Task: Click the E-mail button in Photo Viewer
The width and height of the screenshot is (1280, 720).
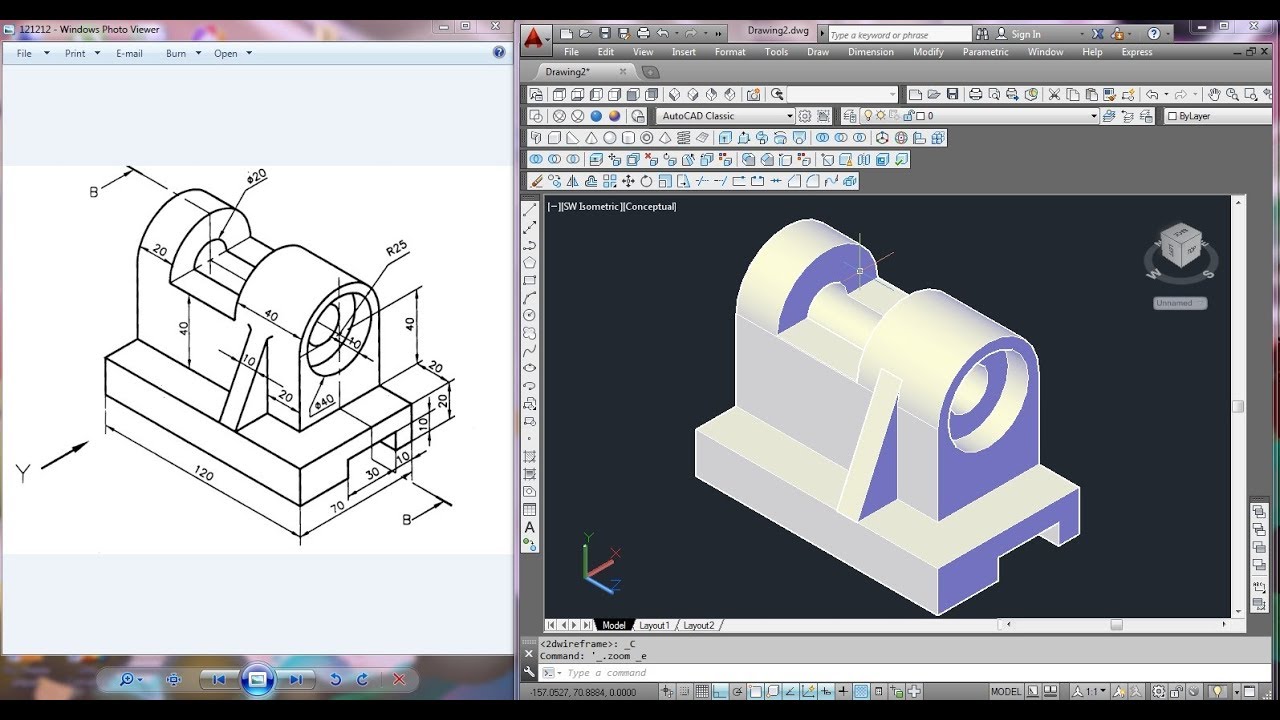Action: point(129,53)
